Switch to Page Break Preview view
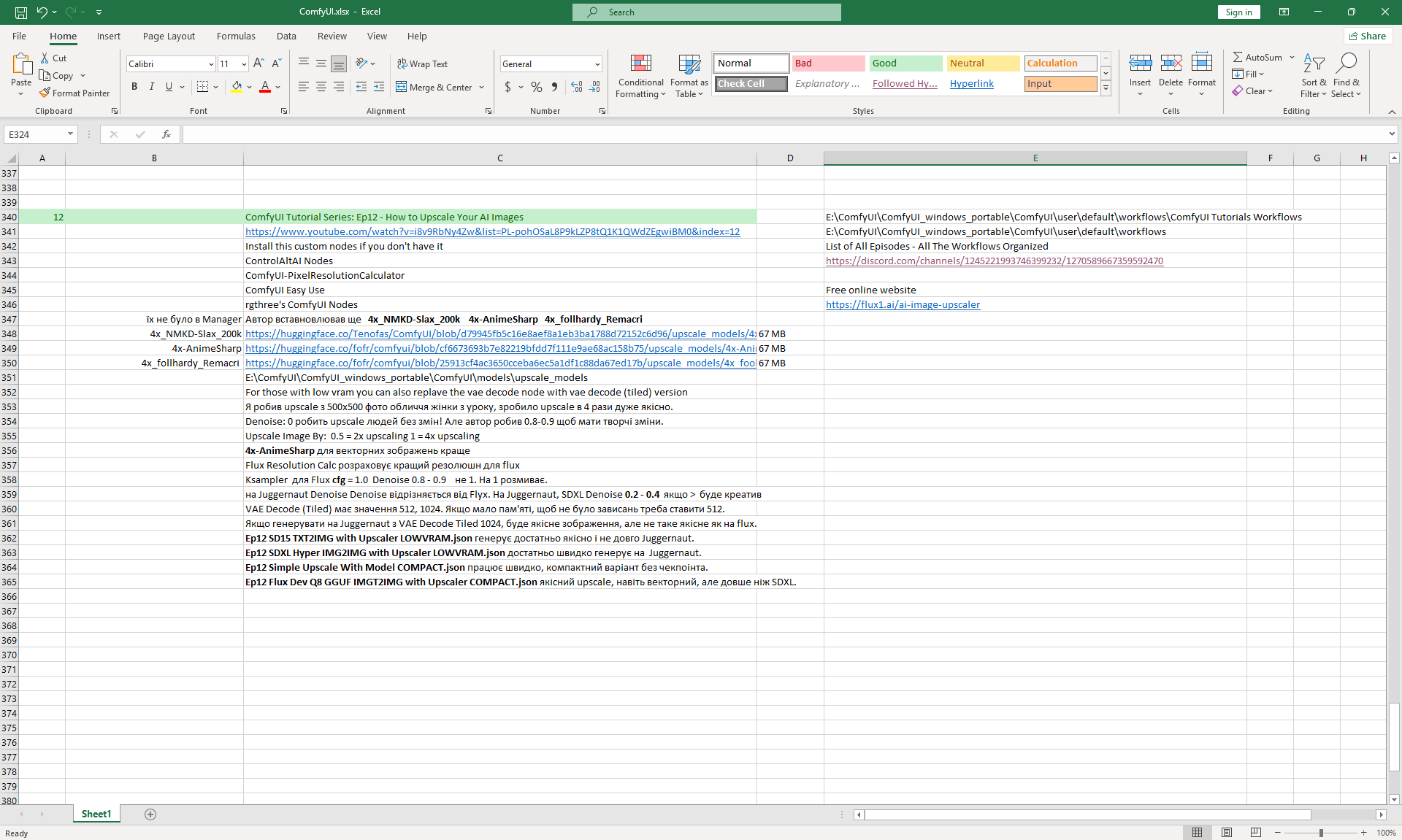Image resolution: width=1402 pixels, height=840 pixels. click(x=1255, y=833)
